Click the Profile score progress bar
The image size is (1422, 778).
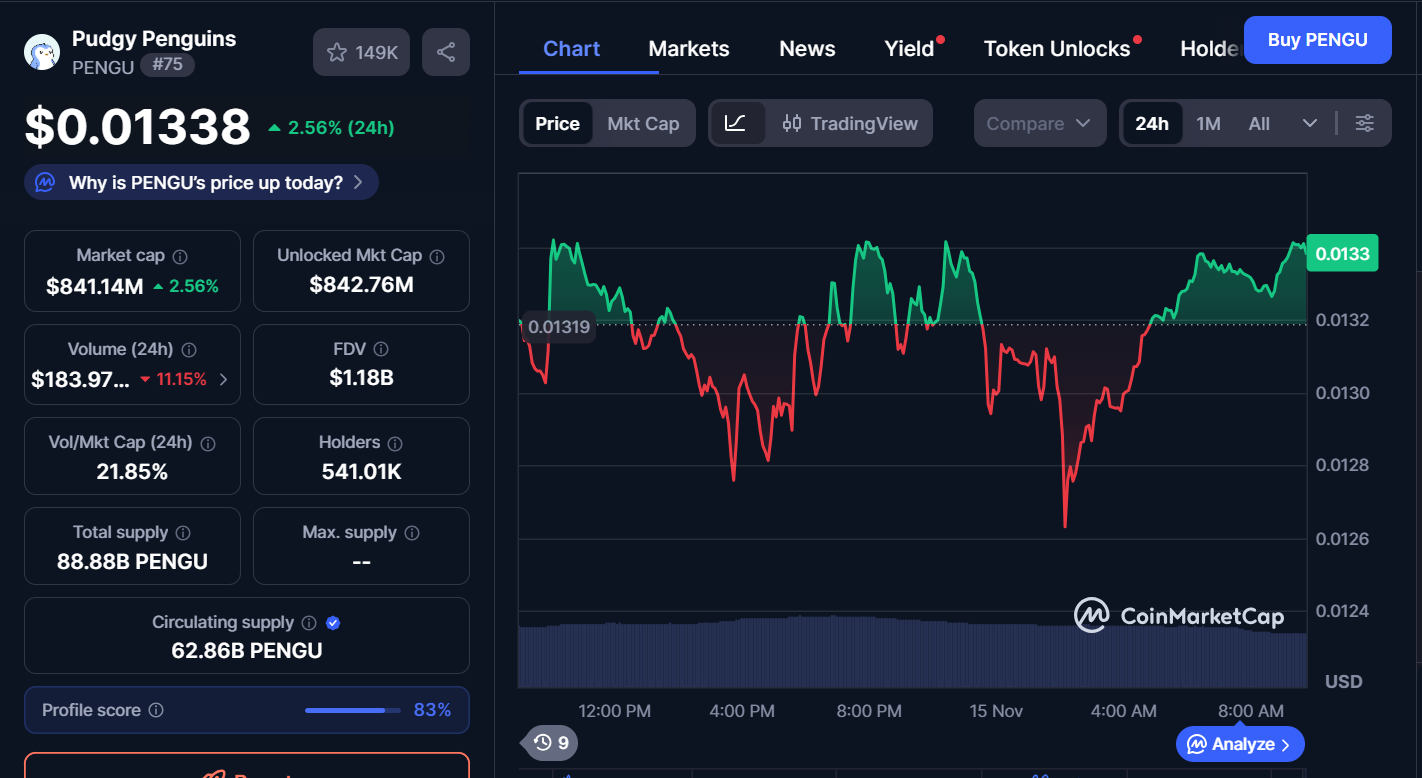tap(351, 710)
